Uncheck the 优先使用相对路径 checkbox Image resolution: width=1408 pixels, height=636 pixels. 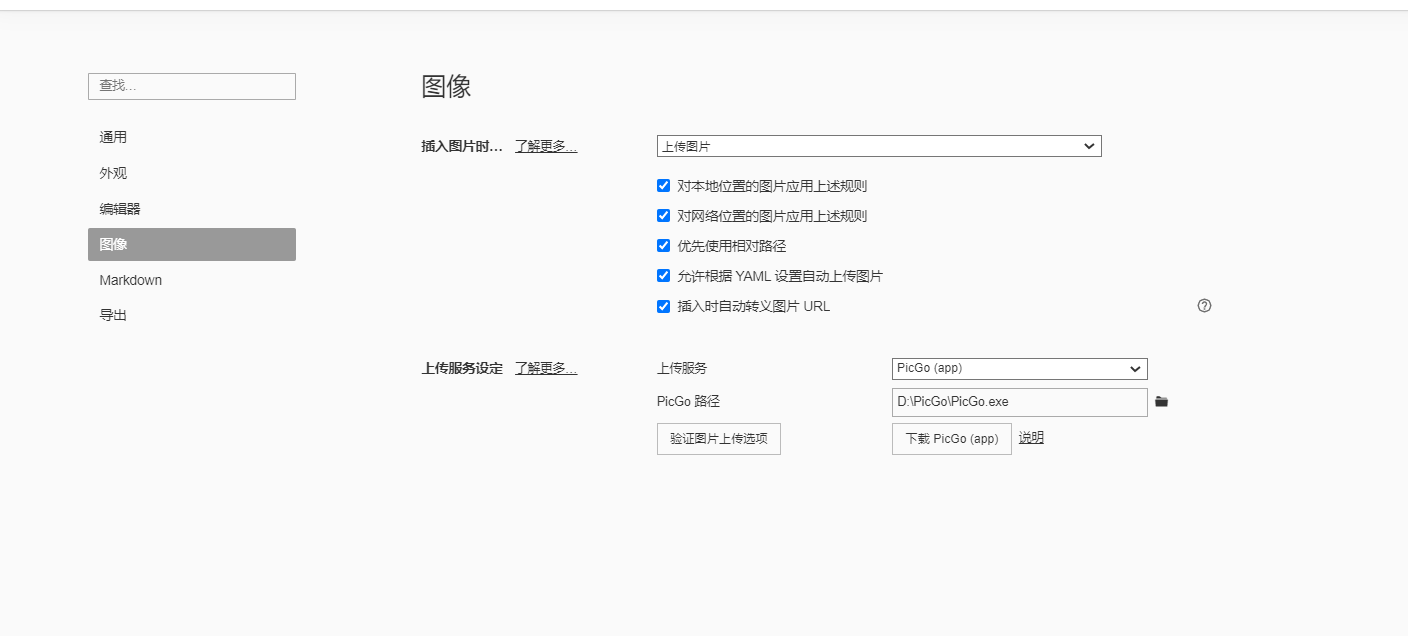663,246
